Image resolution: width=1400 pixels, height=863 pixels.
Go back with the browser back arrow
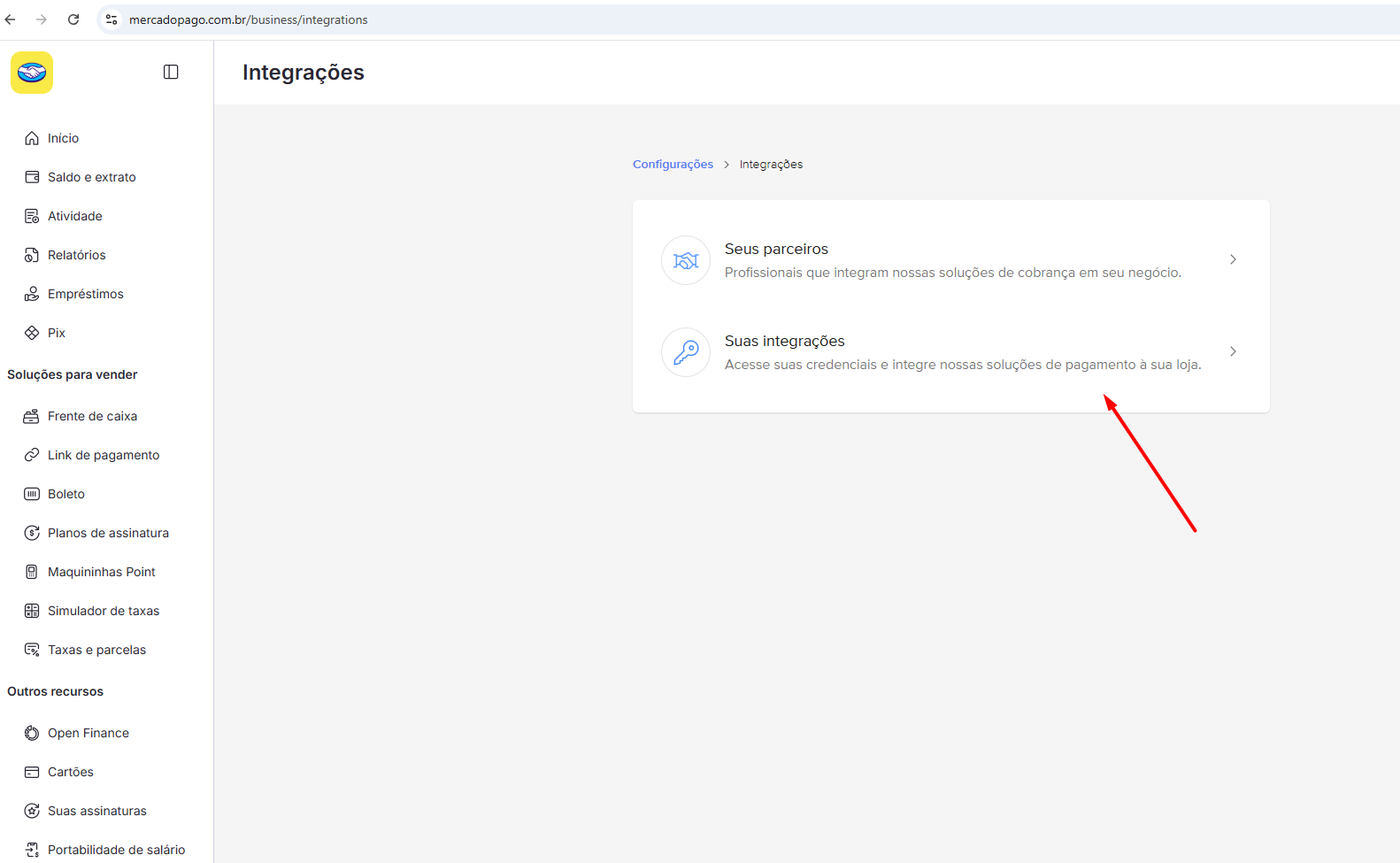11,19
